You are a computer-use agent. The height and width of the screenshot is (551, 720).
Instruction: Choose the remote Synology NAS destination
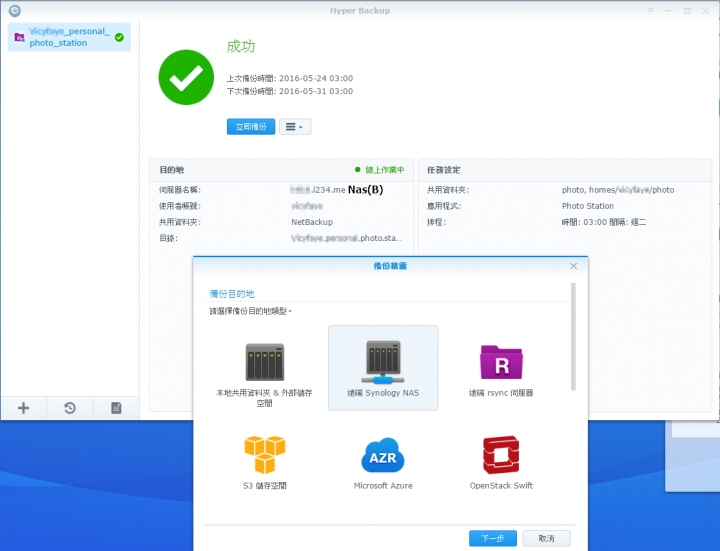pos(383,368)
